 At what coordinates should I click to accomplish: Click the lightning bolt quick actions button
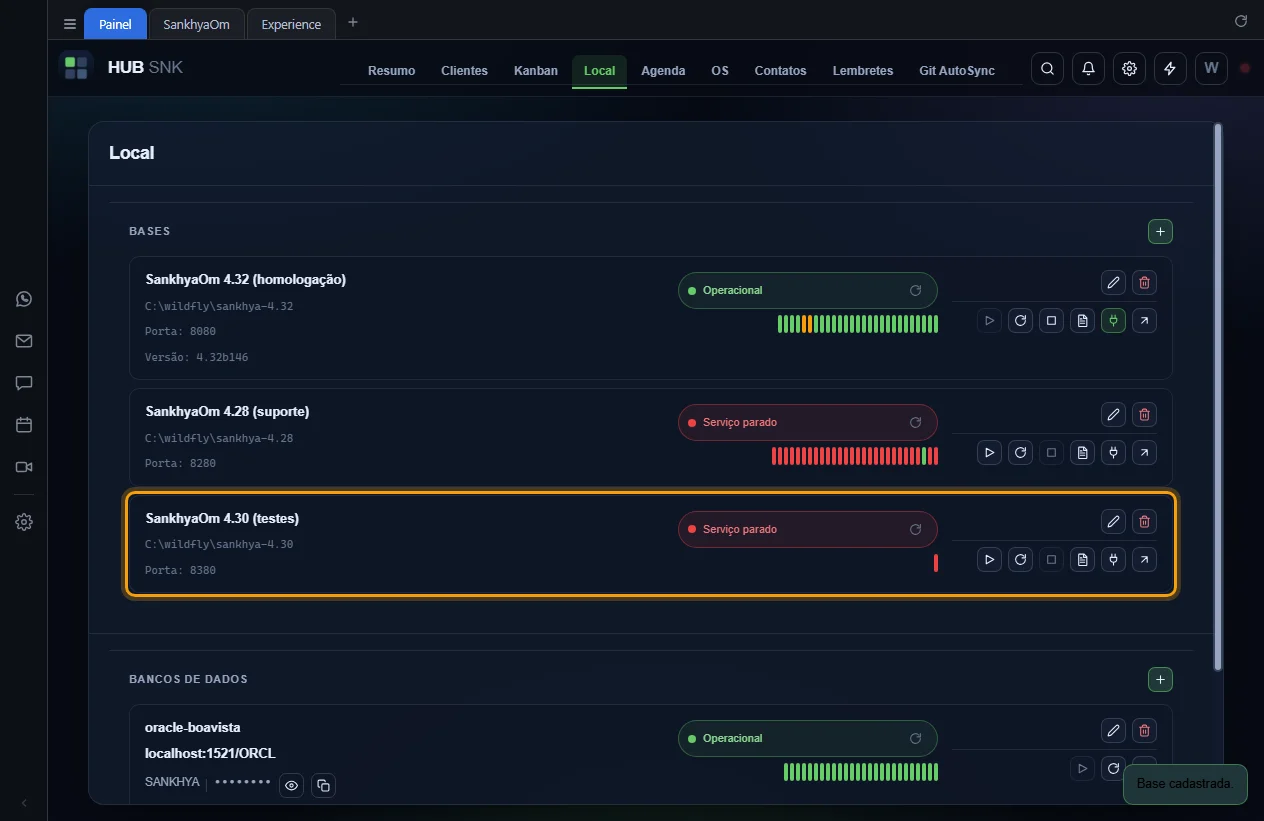[1170, 69]
